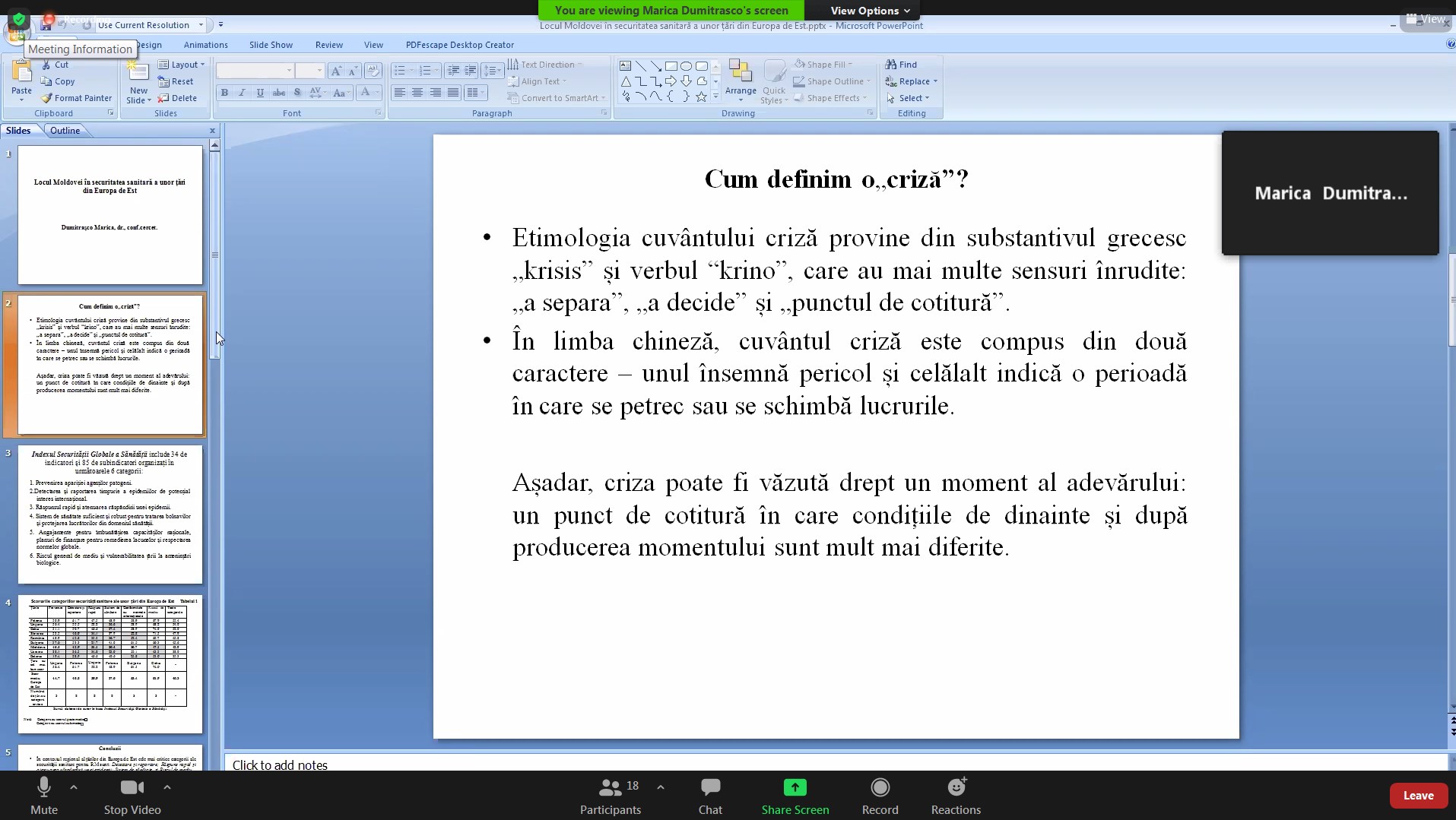Expand audio options arrow next to Mute
Screen dimensions: 1456x820
click(x=74, y=787)
